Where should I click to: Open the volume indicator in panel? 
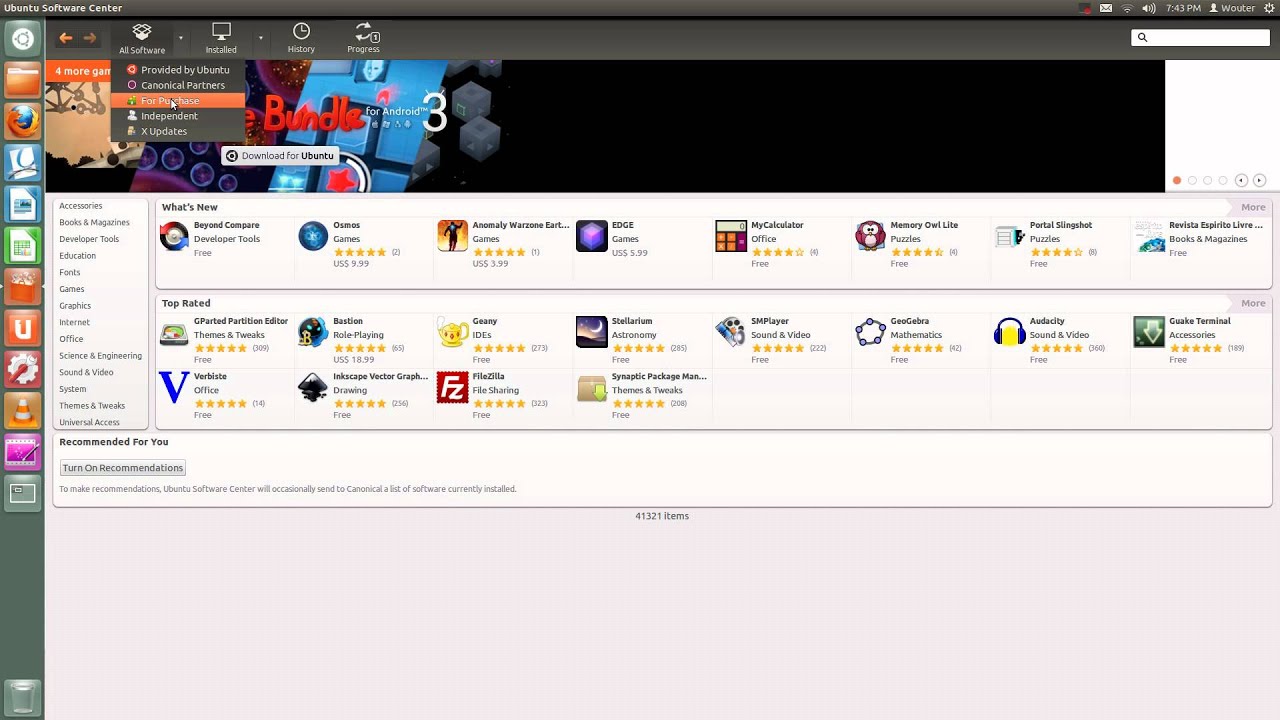[1149, 8]
